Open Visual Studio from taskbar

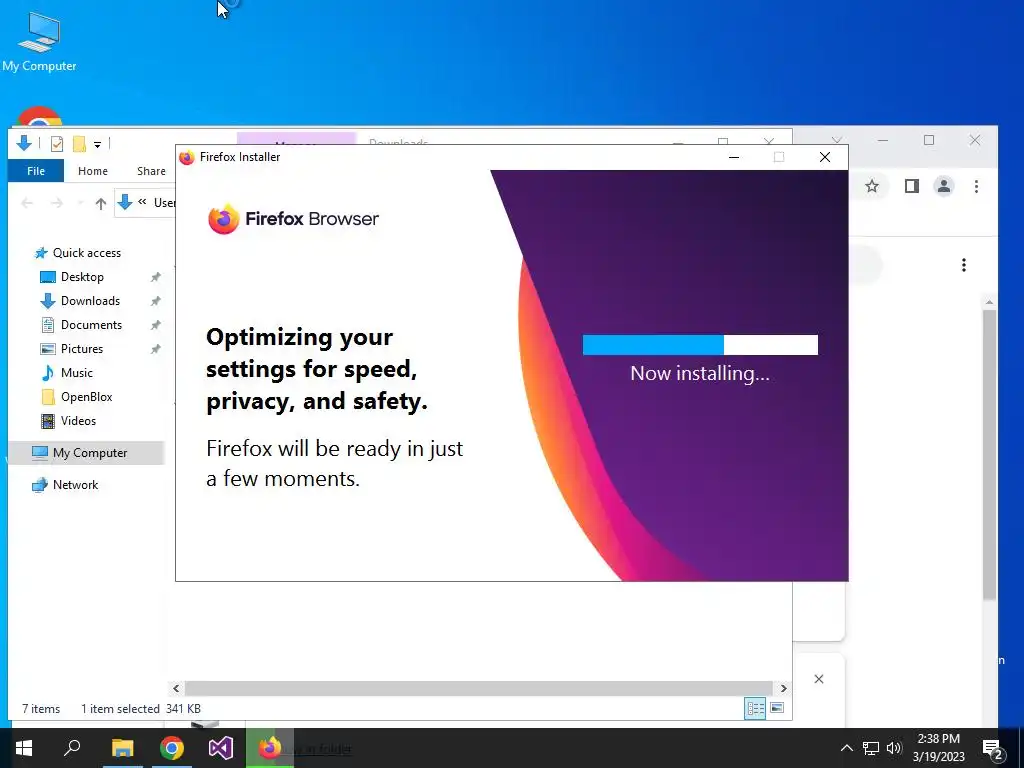click(x=221, y=748)
